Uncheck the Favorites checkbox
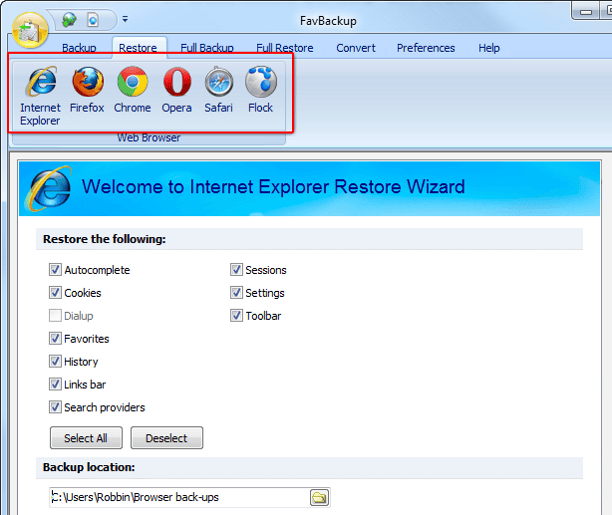Image resolution: width=612 pixels, height=515 pixels. (x=55, y=338)
